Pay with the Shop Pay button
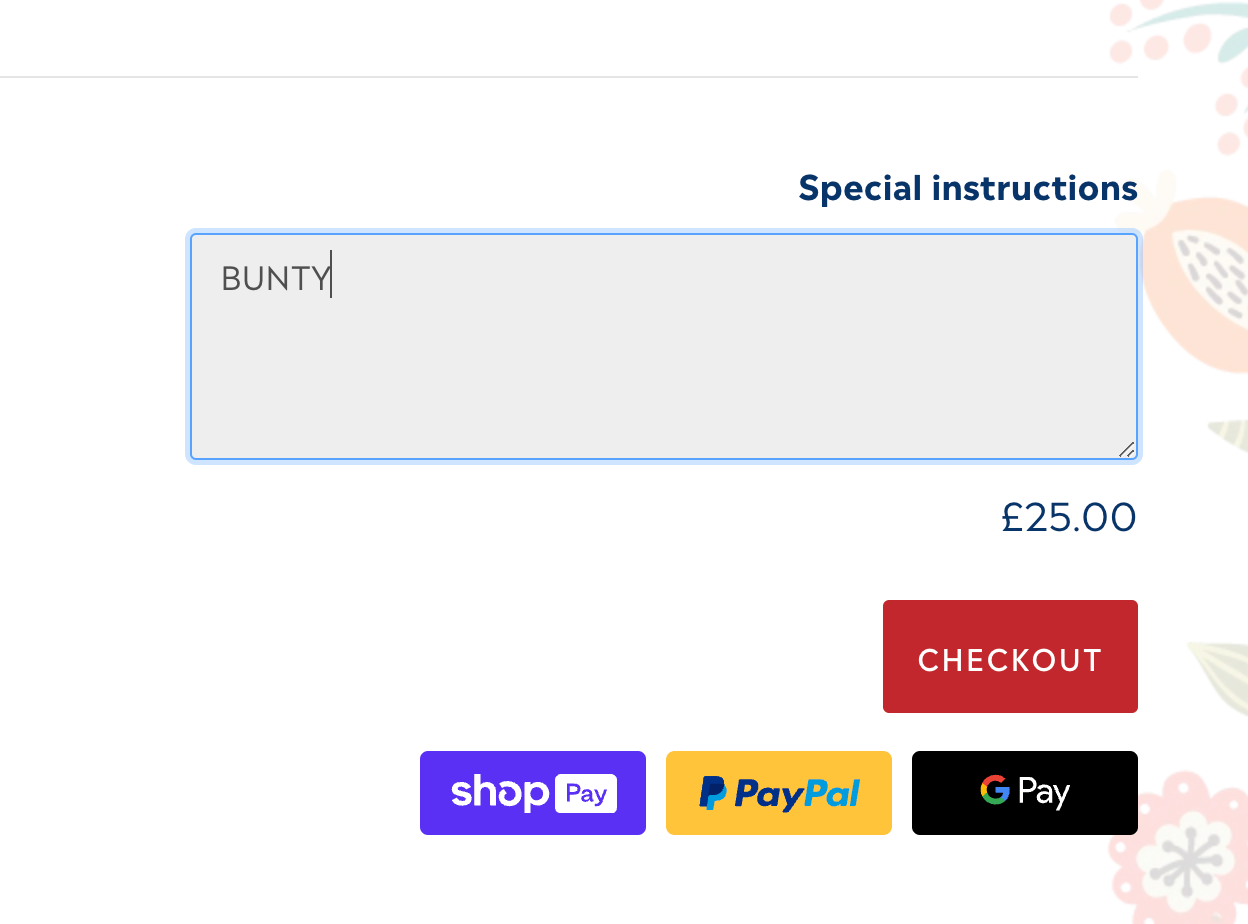The height and width of the screenshot is (924, 1248). click(x=533, y=793)
